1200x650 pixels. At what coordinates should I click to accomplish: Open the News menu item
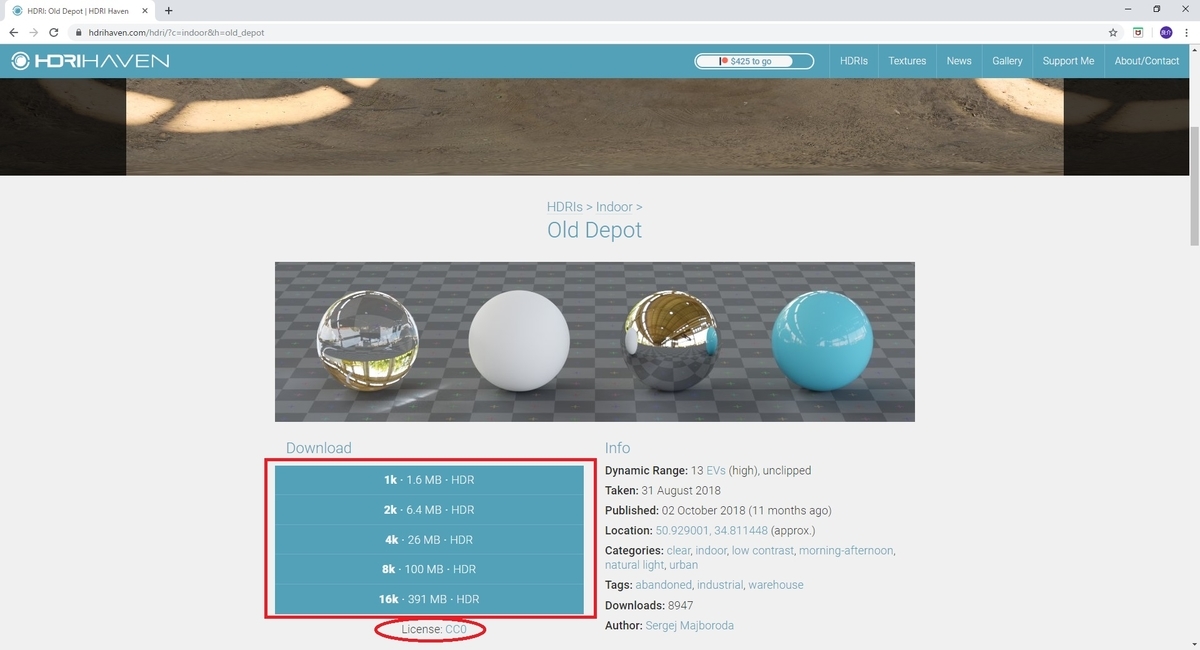pos(959,61)
